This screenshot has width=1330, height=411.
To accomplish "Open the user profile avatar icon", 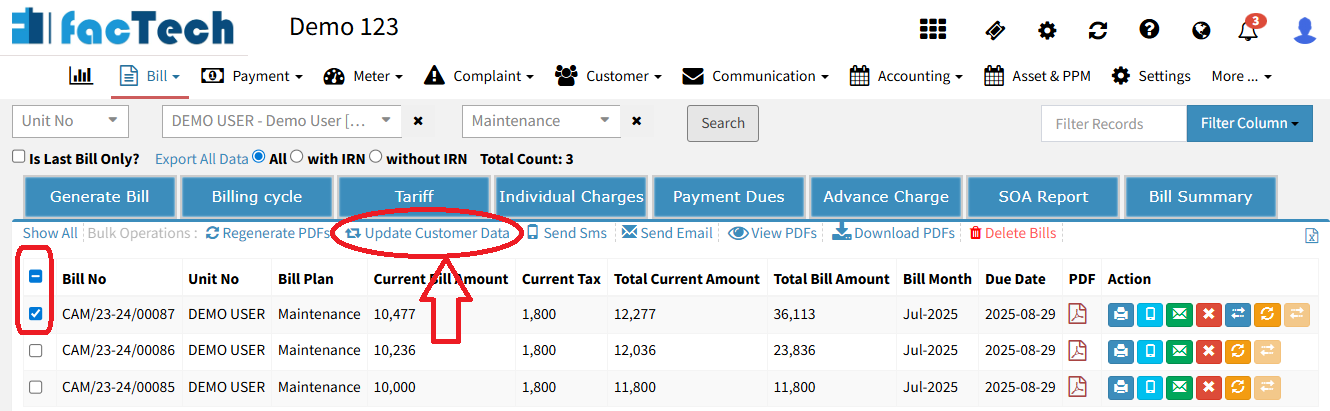I will (1304, 30).
